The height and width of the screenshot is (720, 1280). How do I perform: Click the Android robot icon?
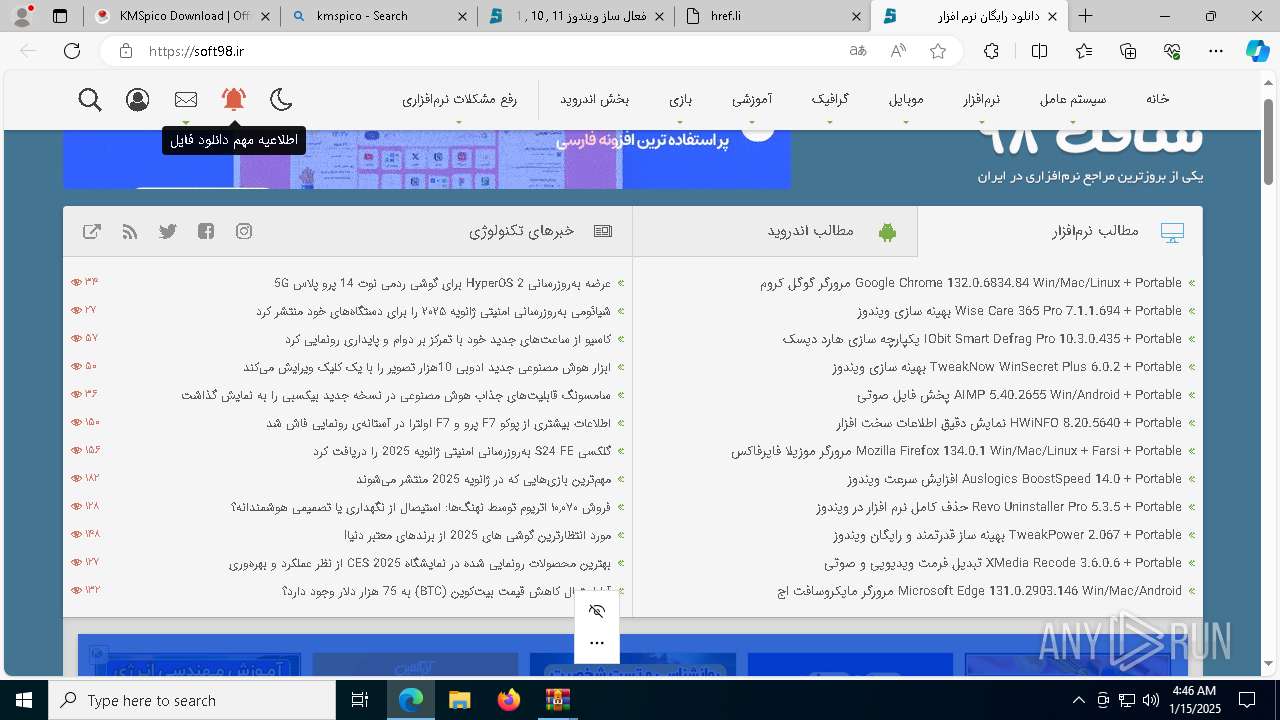pos(887,232)
